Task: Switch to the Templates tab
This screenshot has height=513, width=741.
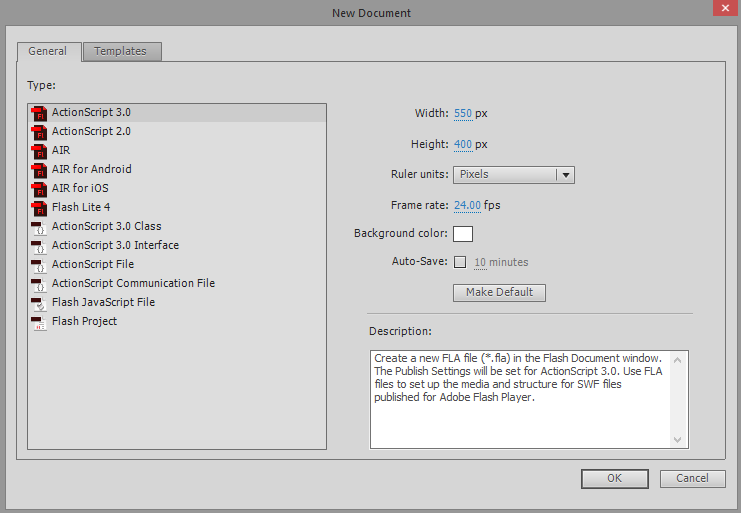Action: [x=122, y=51]
